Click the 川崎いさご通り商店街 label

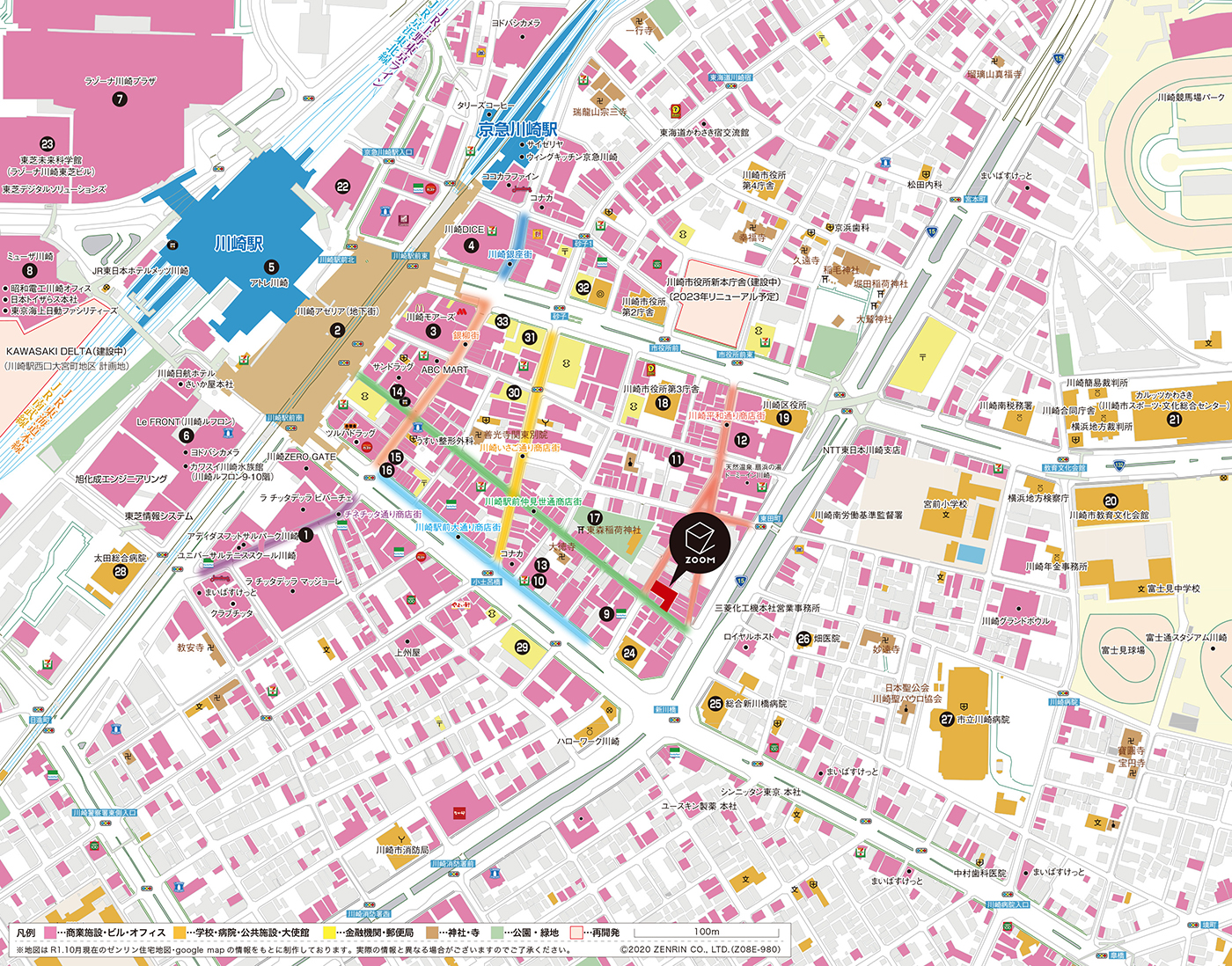[519, 449]
